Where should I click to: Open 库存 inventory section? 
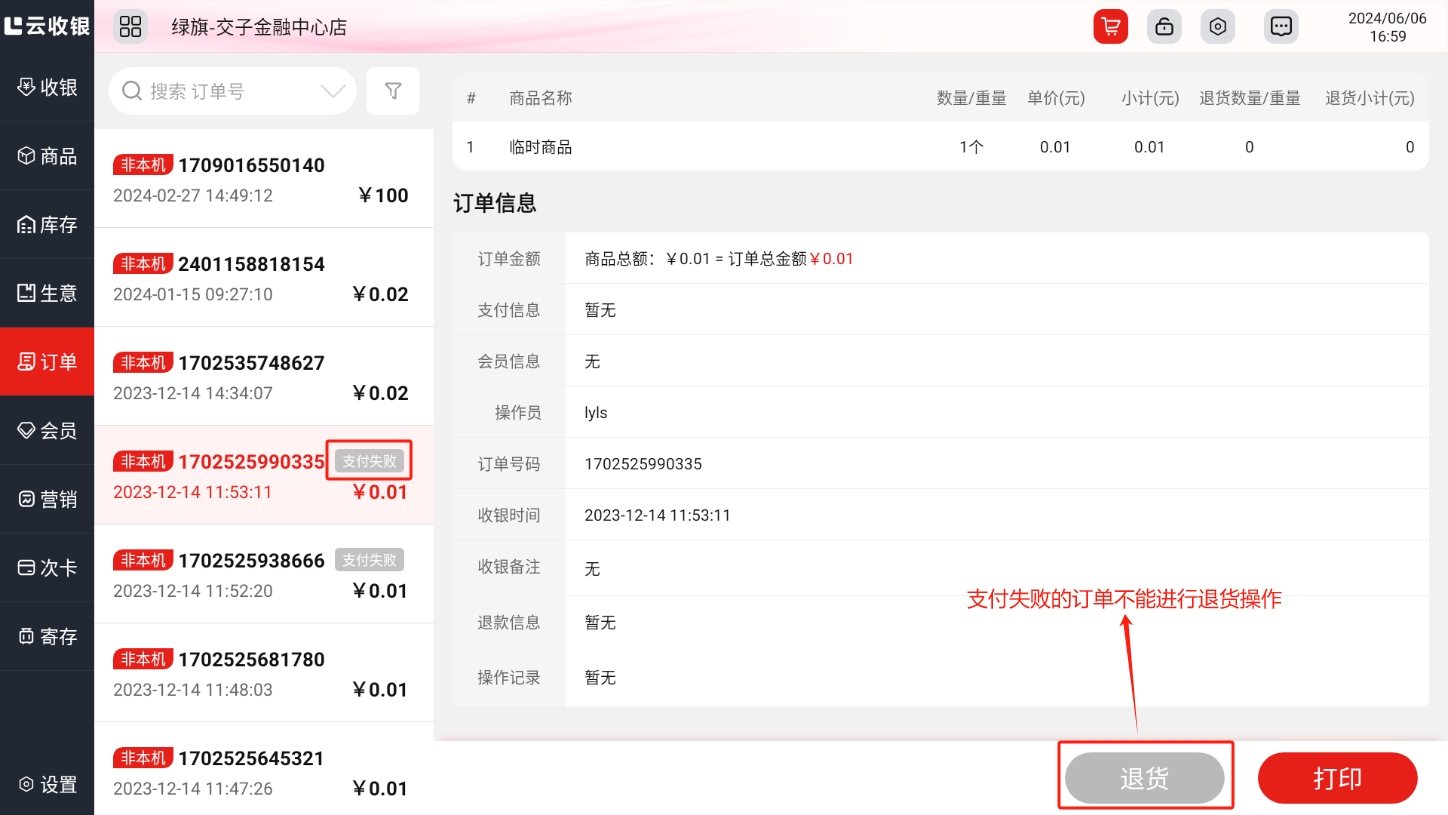(x=47, y=225)
